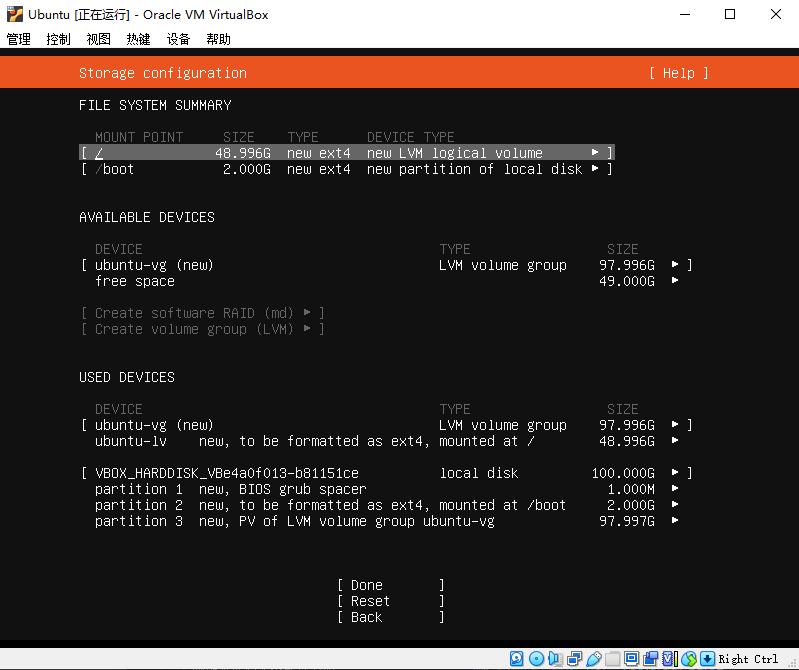Click the optical drive status icon
The image size is (799, 670).
536,658
